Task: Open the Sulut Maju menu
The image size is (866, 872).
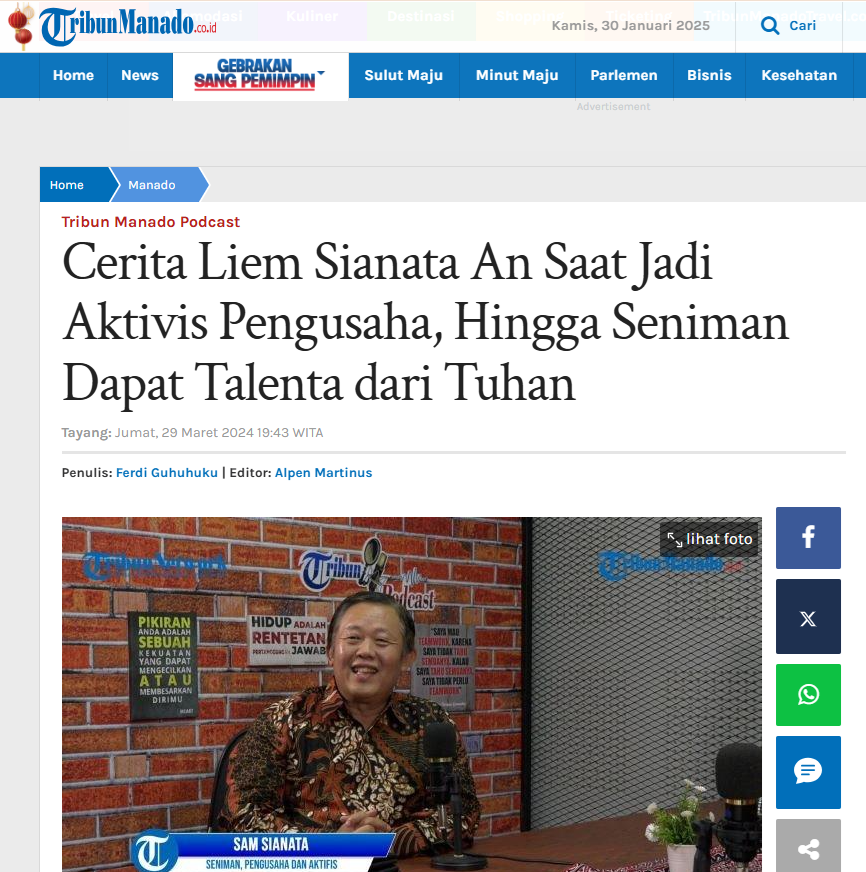Action: click(x=403, y=75)
